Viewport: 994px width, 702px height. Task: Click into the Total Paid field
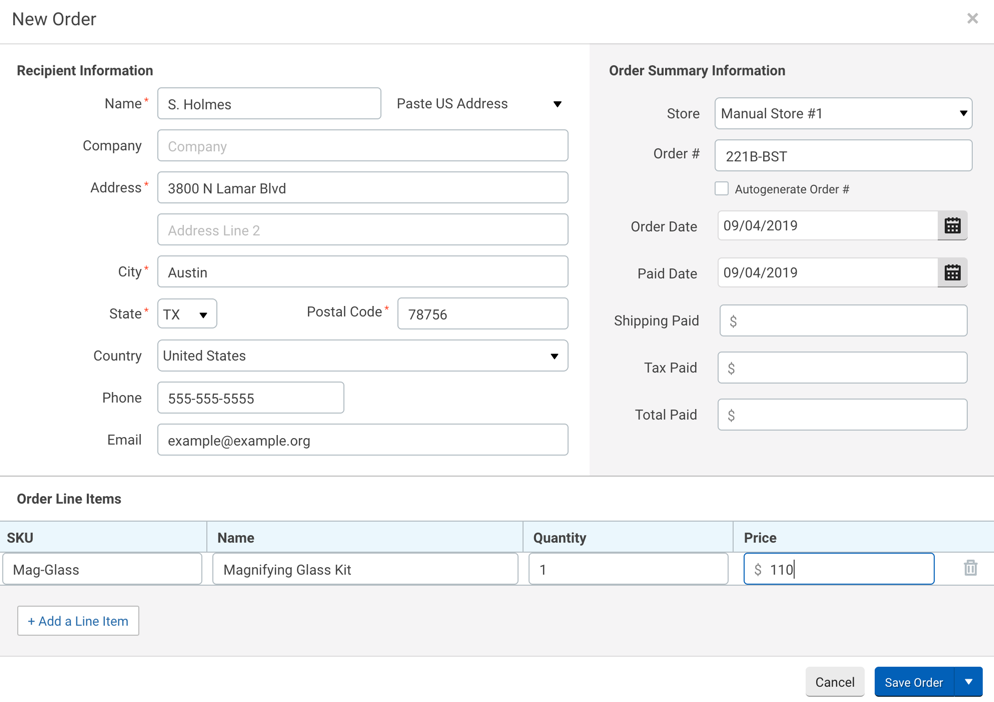click(x=841, y=414)
